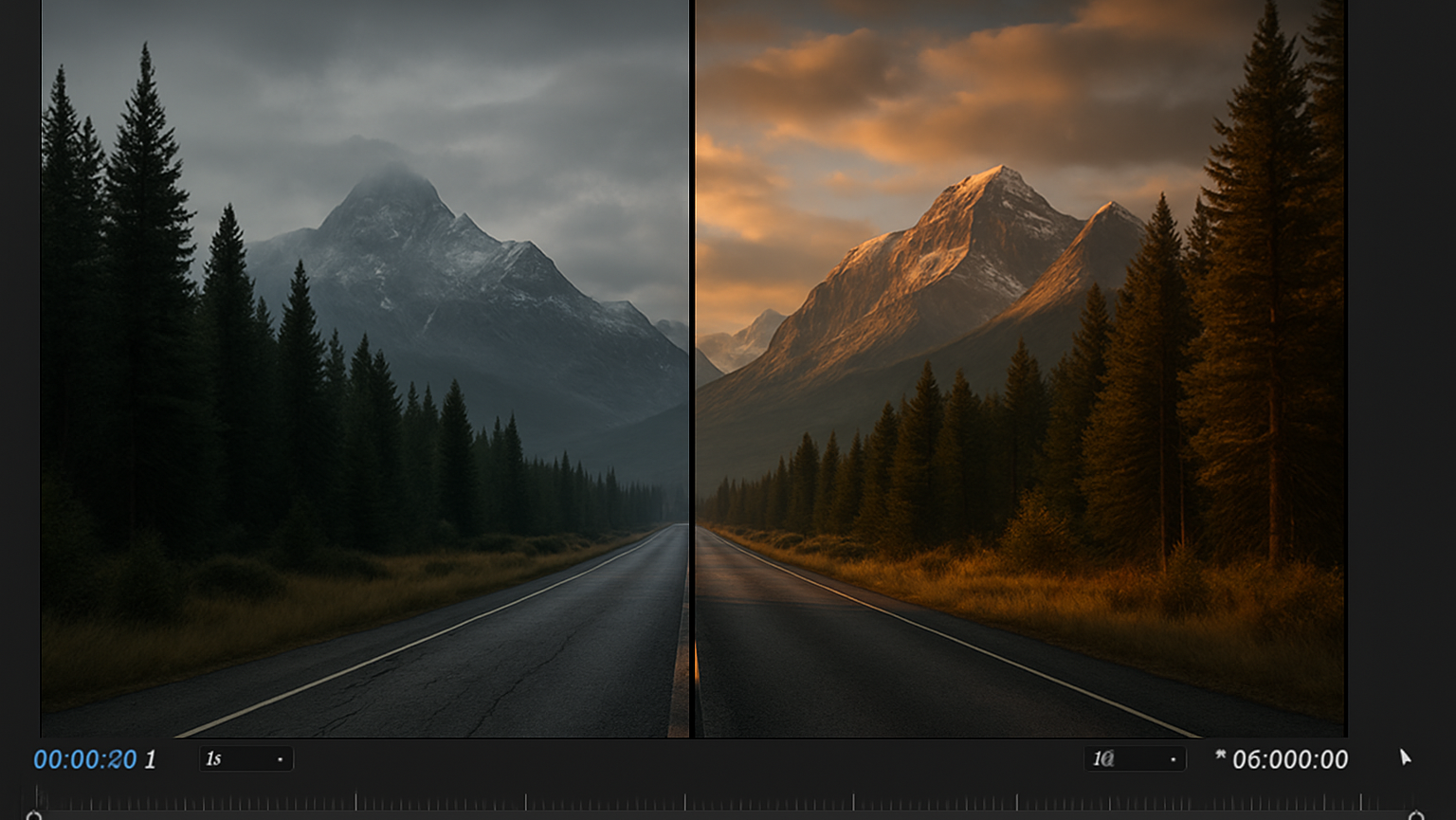Viewport: 1456px width, 820px height.
Task: Click the 06:000:00 duration timecode
Action: click(1290, 759)
